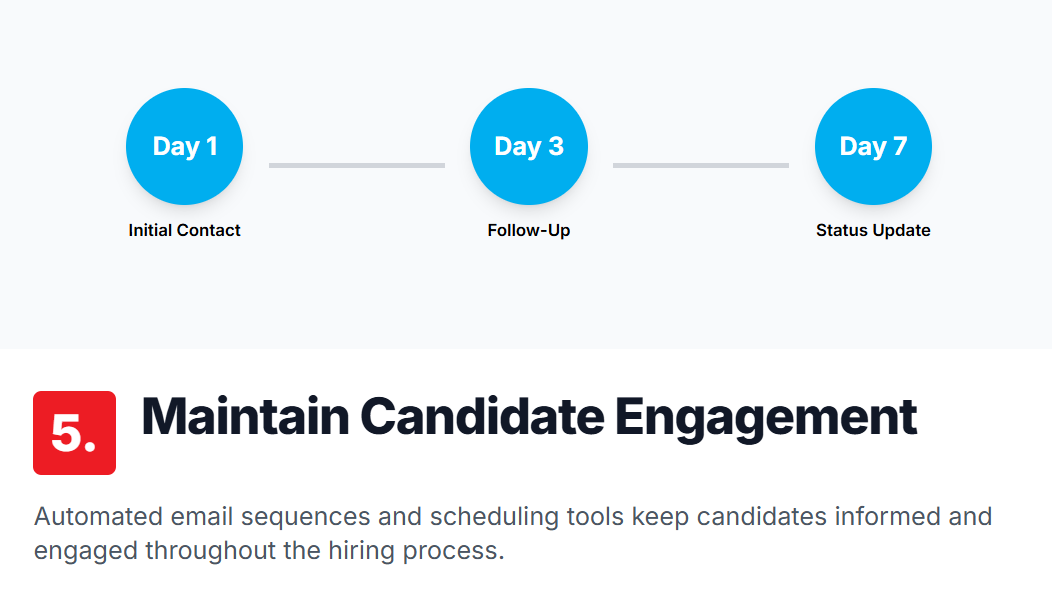Click the Day 3 circle

[x=529, y=146]
